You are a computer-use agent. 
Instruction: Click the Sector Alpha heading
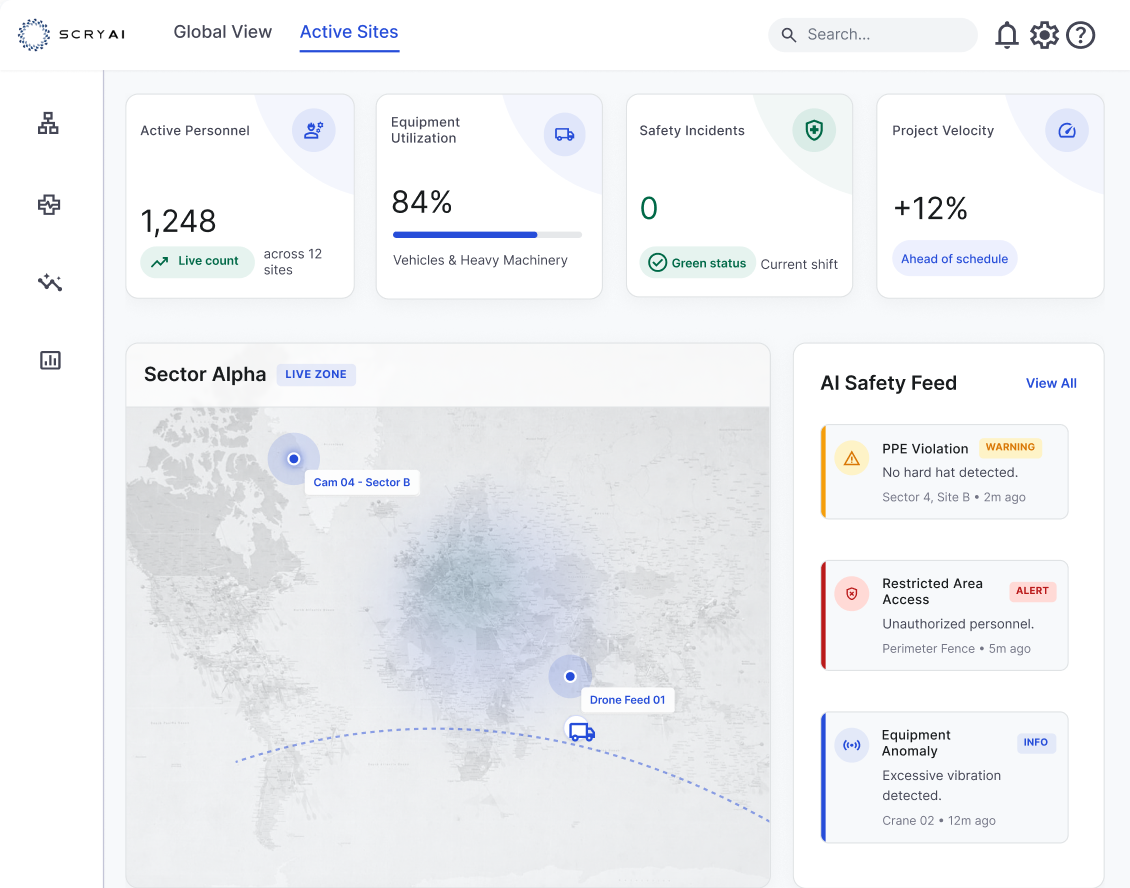pos(205,374)
